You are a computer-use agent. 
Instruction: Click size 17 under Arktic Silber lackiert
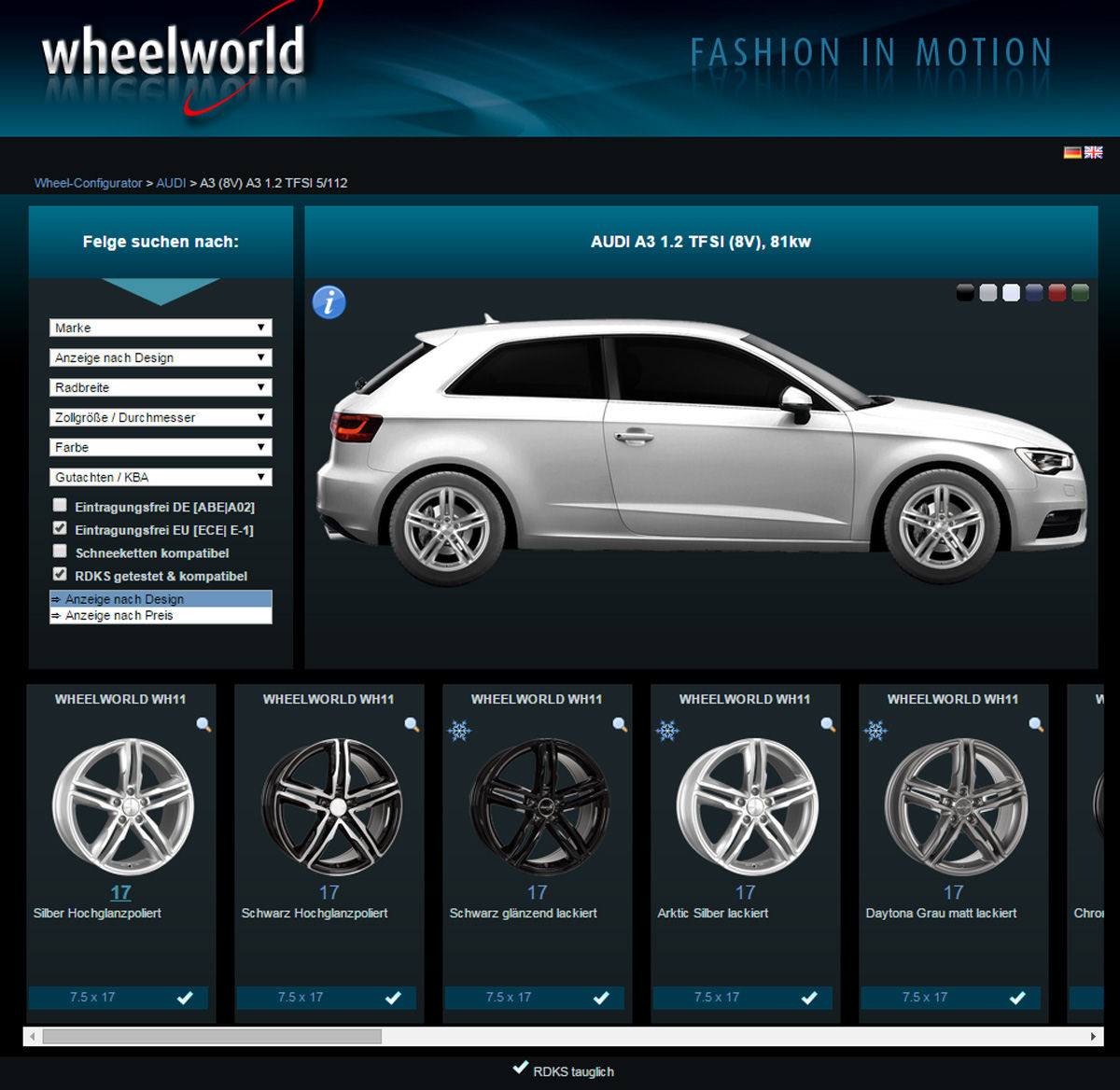coord(745,892)
